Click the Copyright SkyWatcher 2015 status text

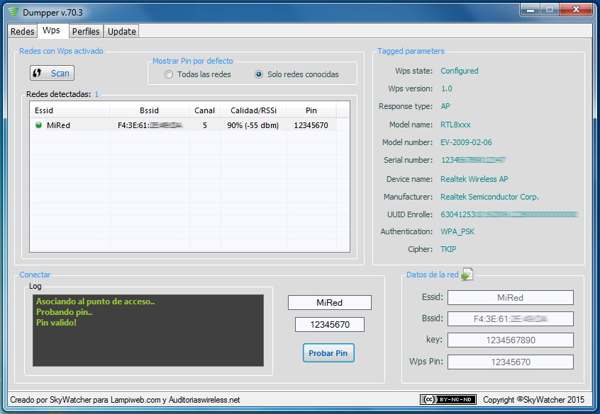tap(533, 399)
